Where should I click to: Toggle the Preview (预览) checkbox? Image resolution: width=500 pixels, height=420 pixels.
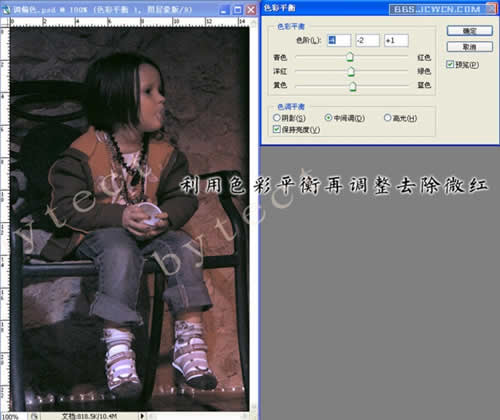point(450,64)
